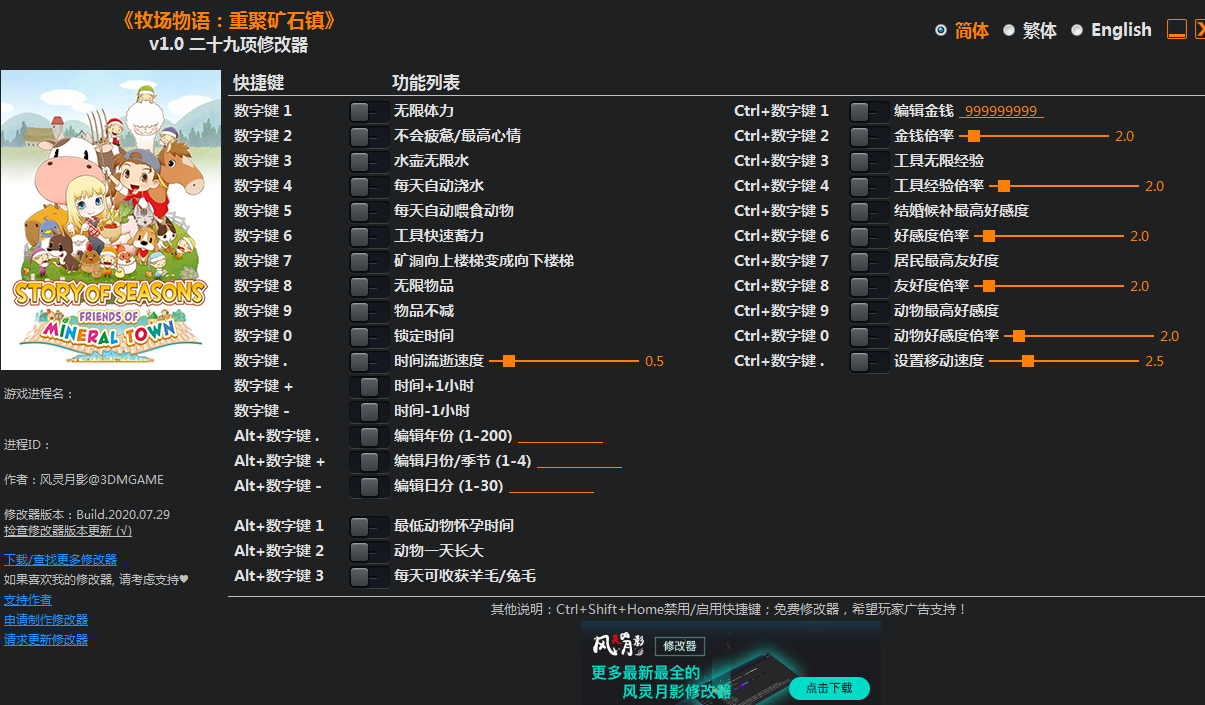Enable the 金钱倍率 toggle
Viewport: 1205px width, 705px height.
point(869,136)
